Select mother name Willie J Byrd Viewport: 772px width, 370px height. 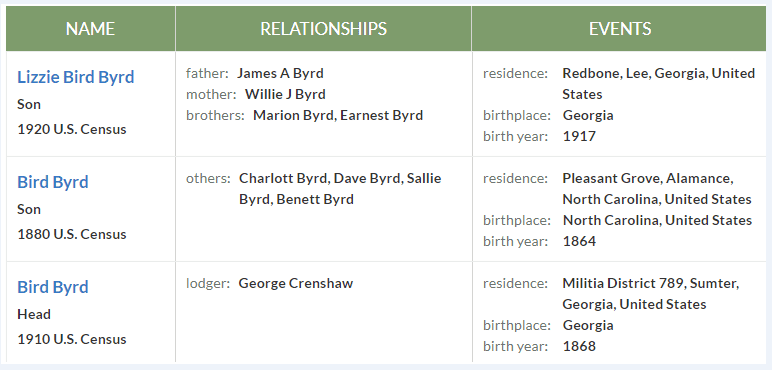click(285, 94)
